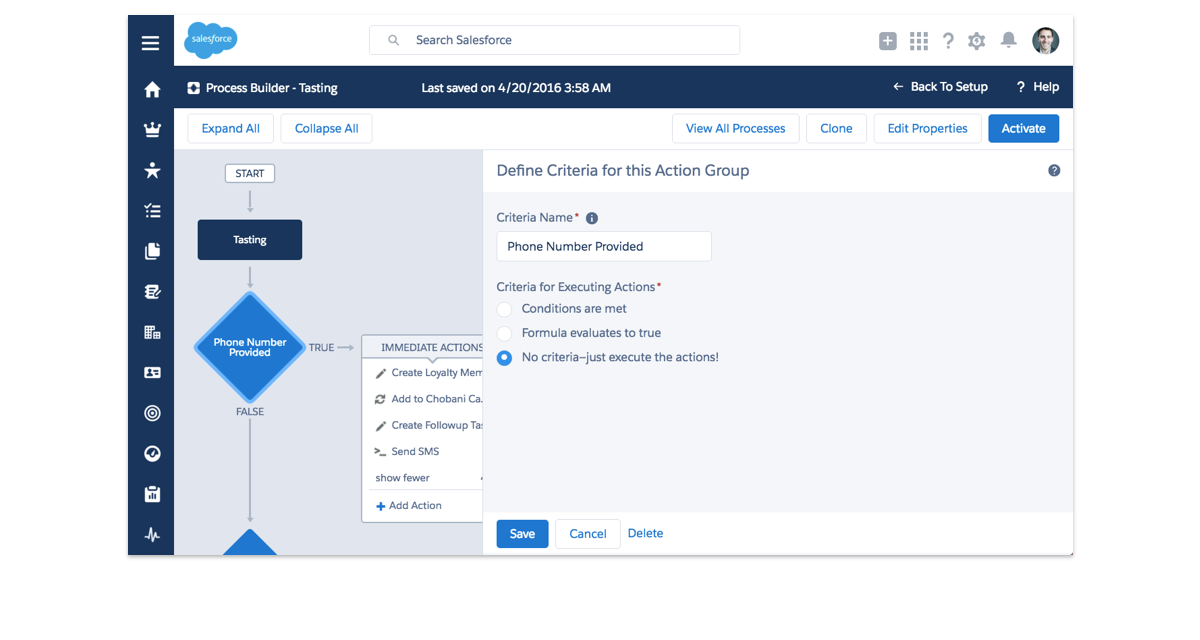This screenshot has height=640, width=1200.
Task: Select 'Conditions are met' radio option
Action: pyautogui.click(x=504, y=309)
